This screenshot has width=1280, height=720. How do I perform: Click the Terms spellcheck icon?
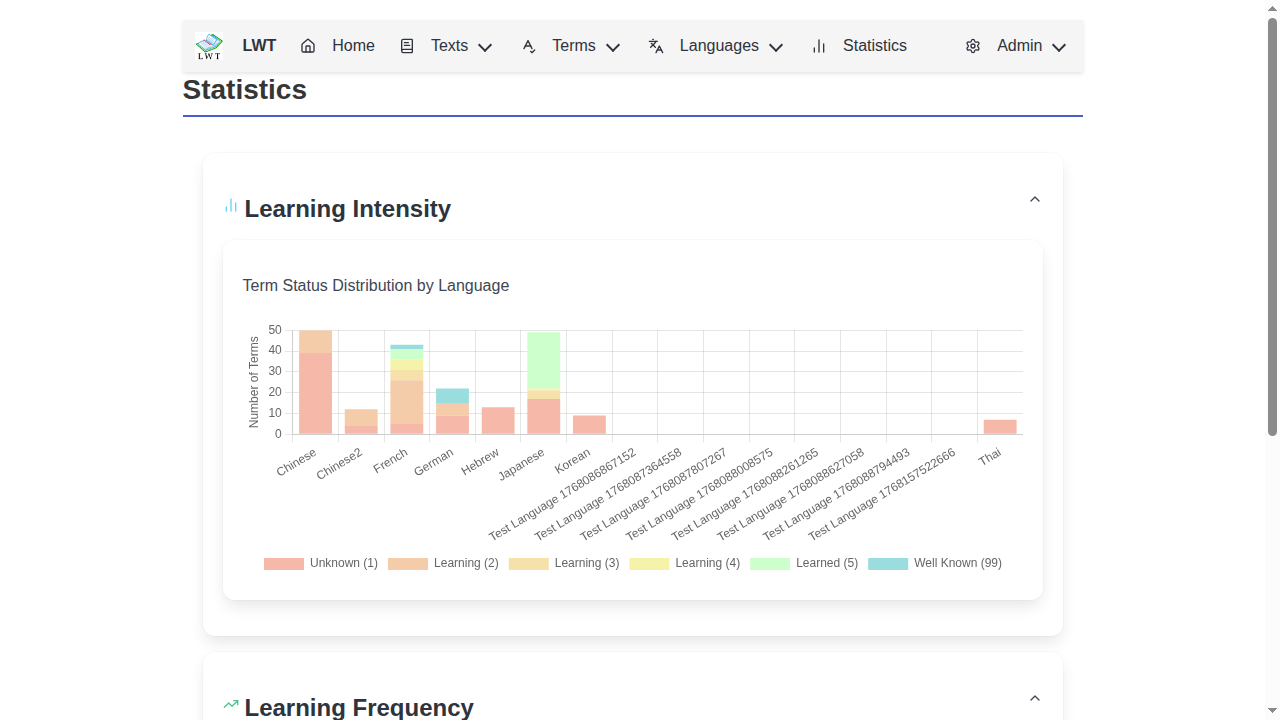[529, 46]
